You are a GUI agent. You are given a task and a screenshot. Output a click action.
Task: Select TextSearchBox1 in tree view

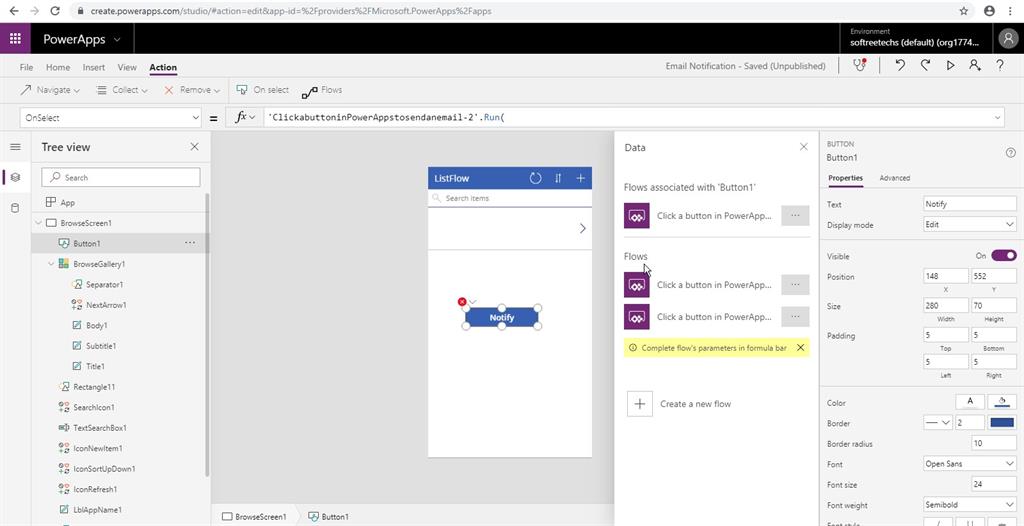(100, 427)
